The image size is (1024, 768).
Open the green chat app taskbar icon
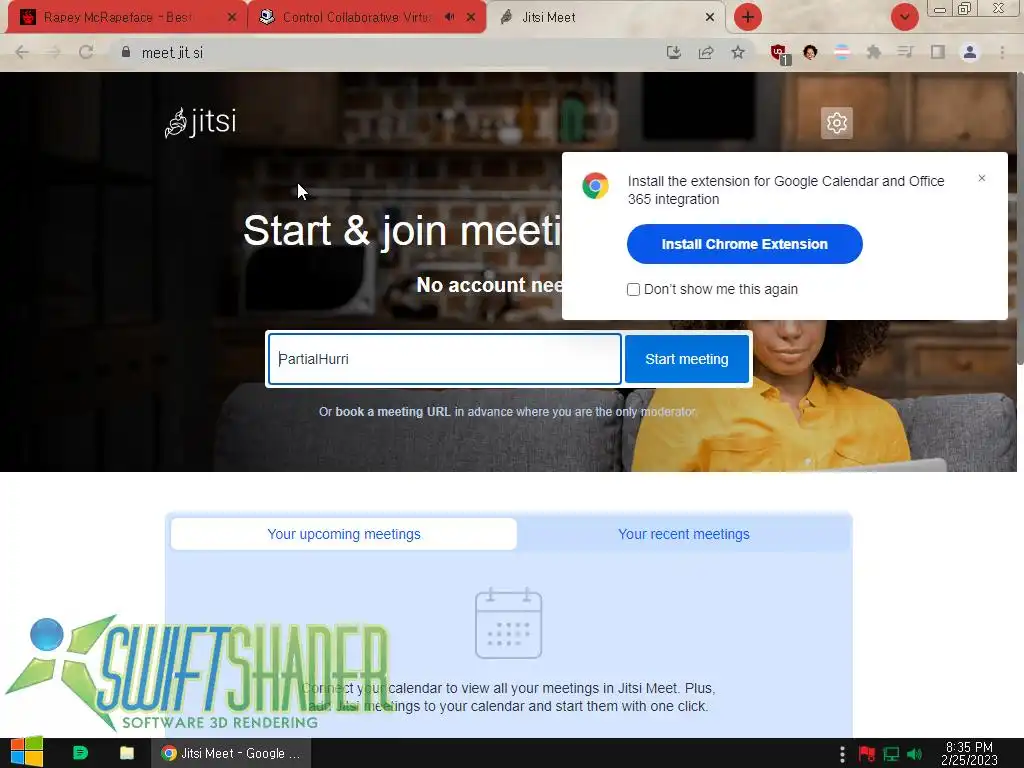coord(80,753)
